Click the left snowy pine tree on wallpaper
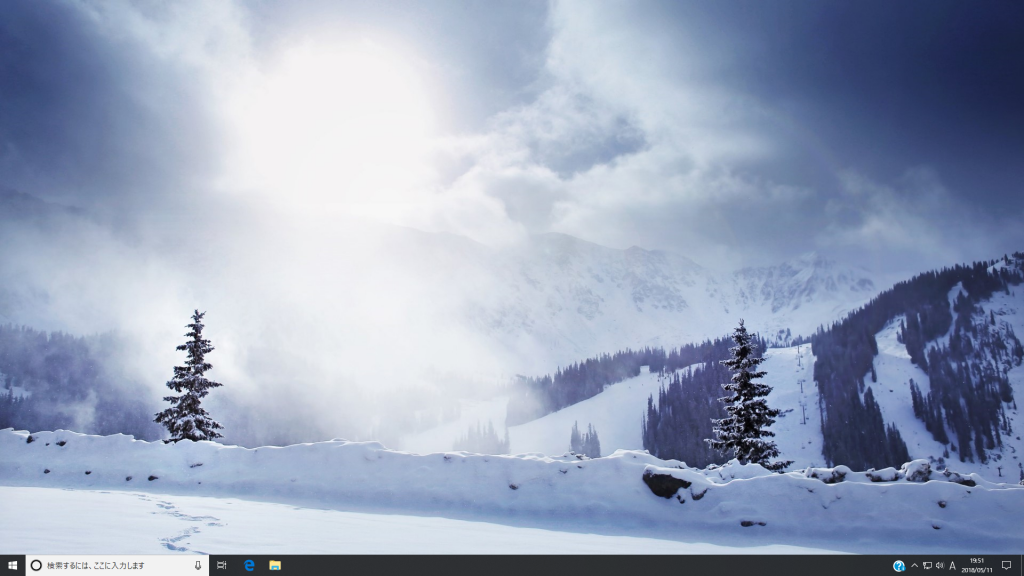 click(190, 380)
